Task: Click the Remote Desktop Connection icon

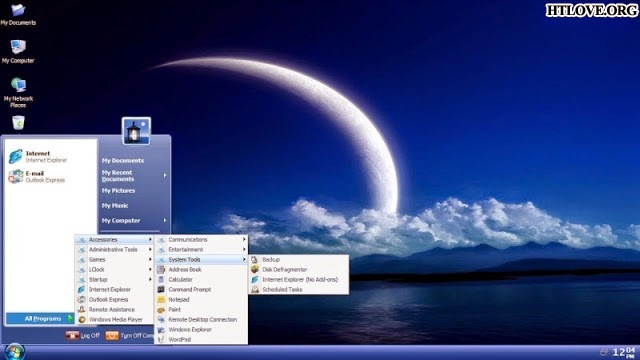Action: coord(161,320)
